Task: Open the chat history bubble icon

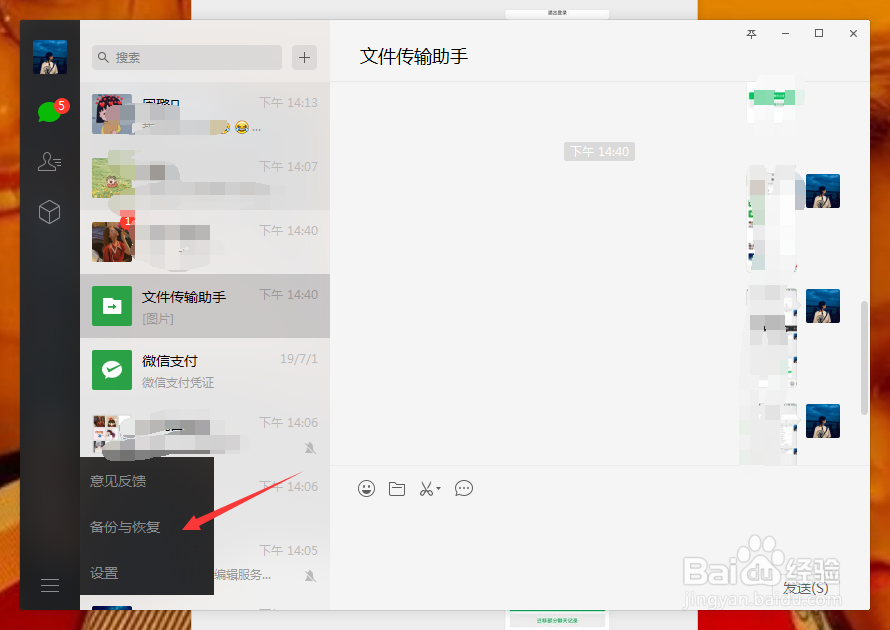Action: 463,488
